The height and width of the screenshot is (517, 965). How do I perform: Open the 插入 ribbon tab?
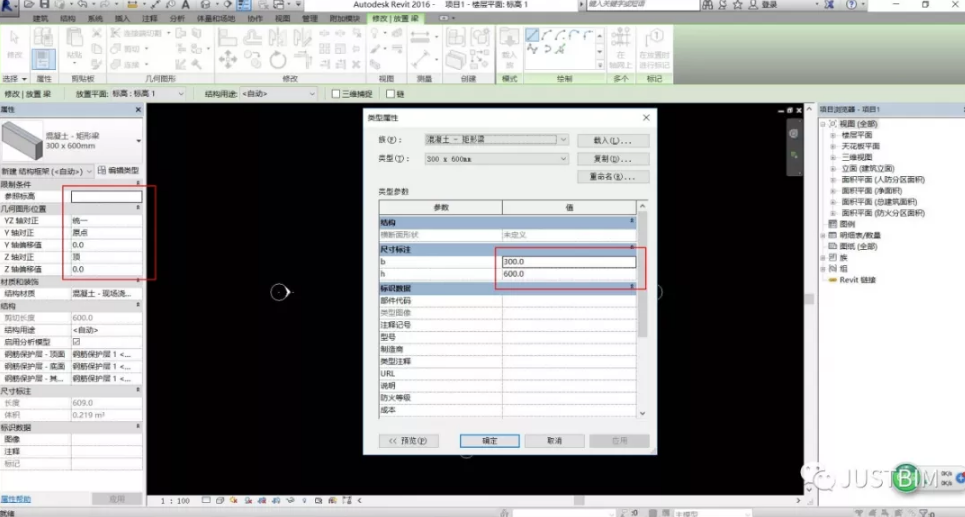(x=122, y=18)
